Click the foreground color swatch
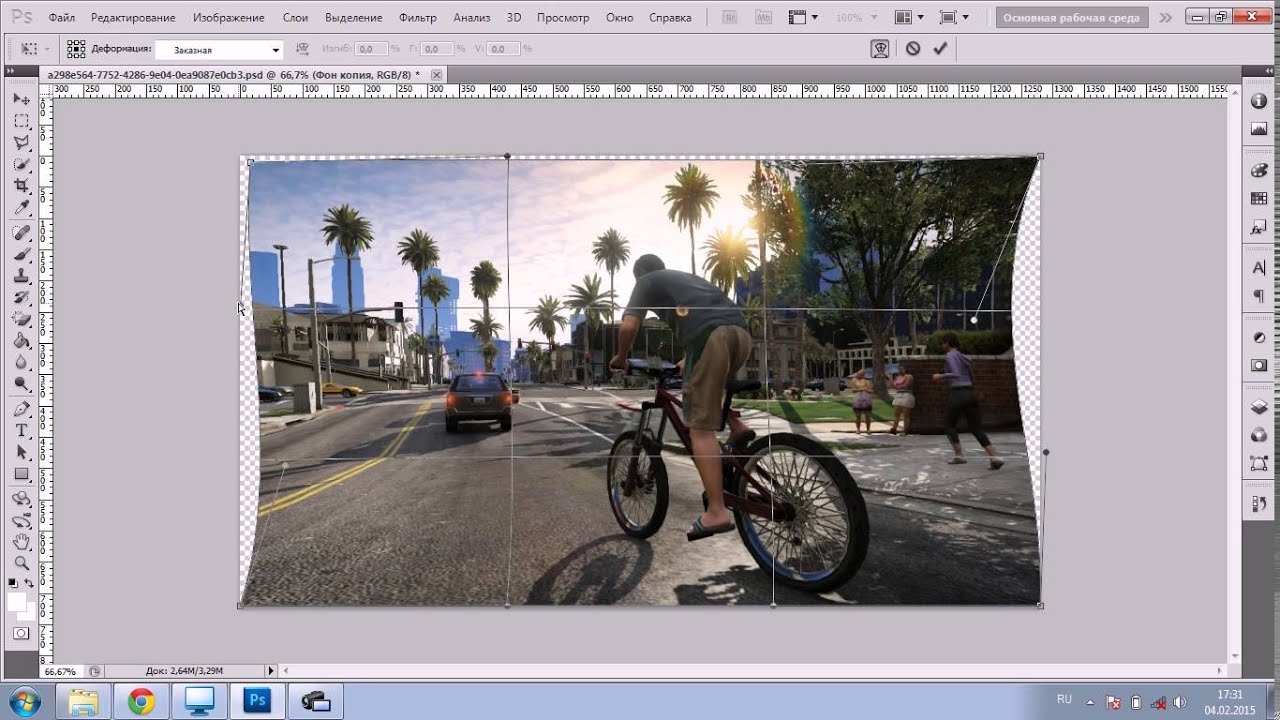 (16, 600)
